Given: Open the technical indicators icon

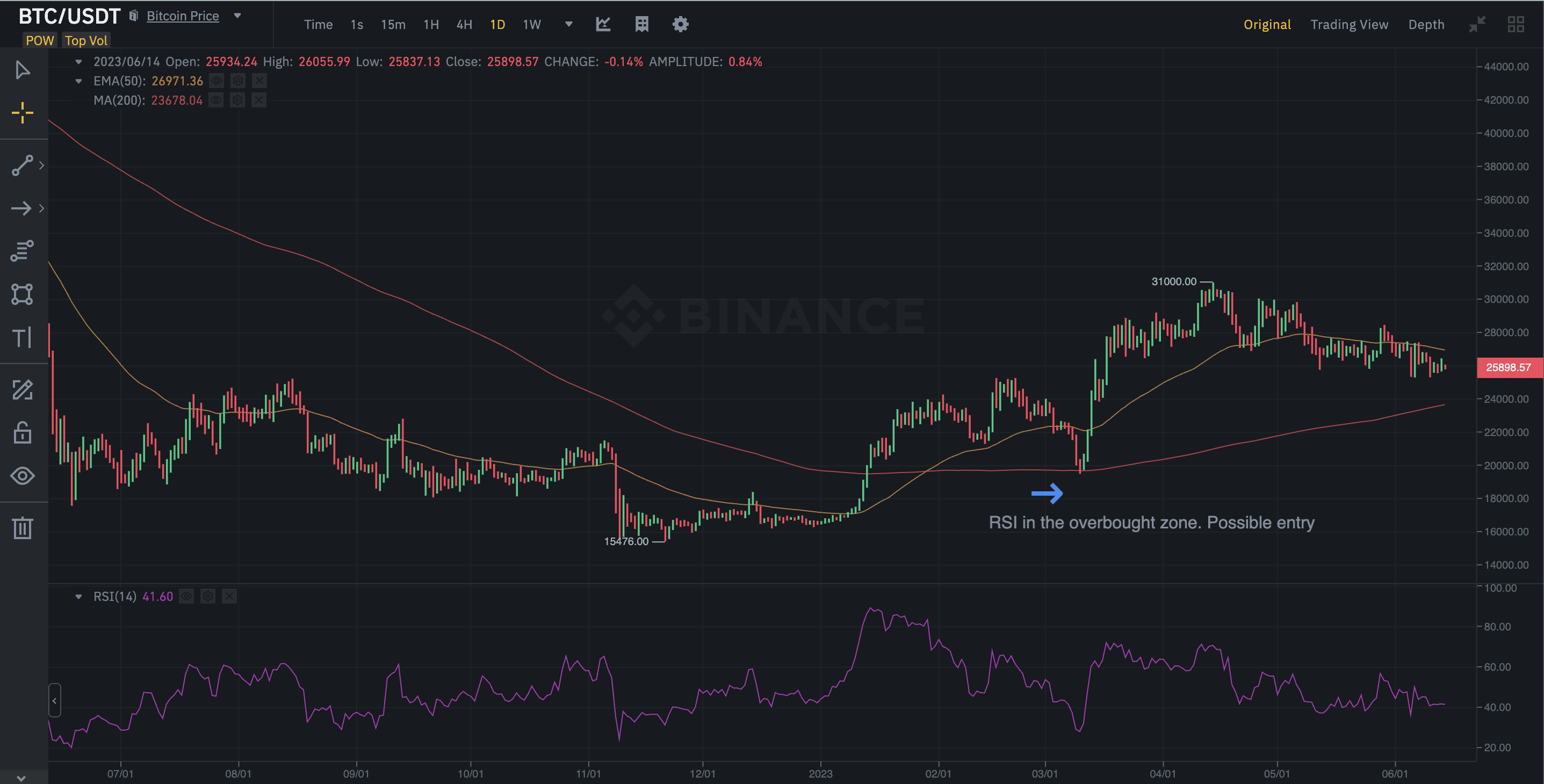Looking at the screenshot, I should click(603, 25).
